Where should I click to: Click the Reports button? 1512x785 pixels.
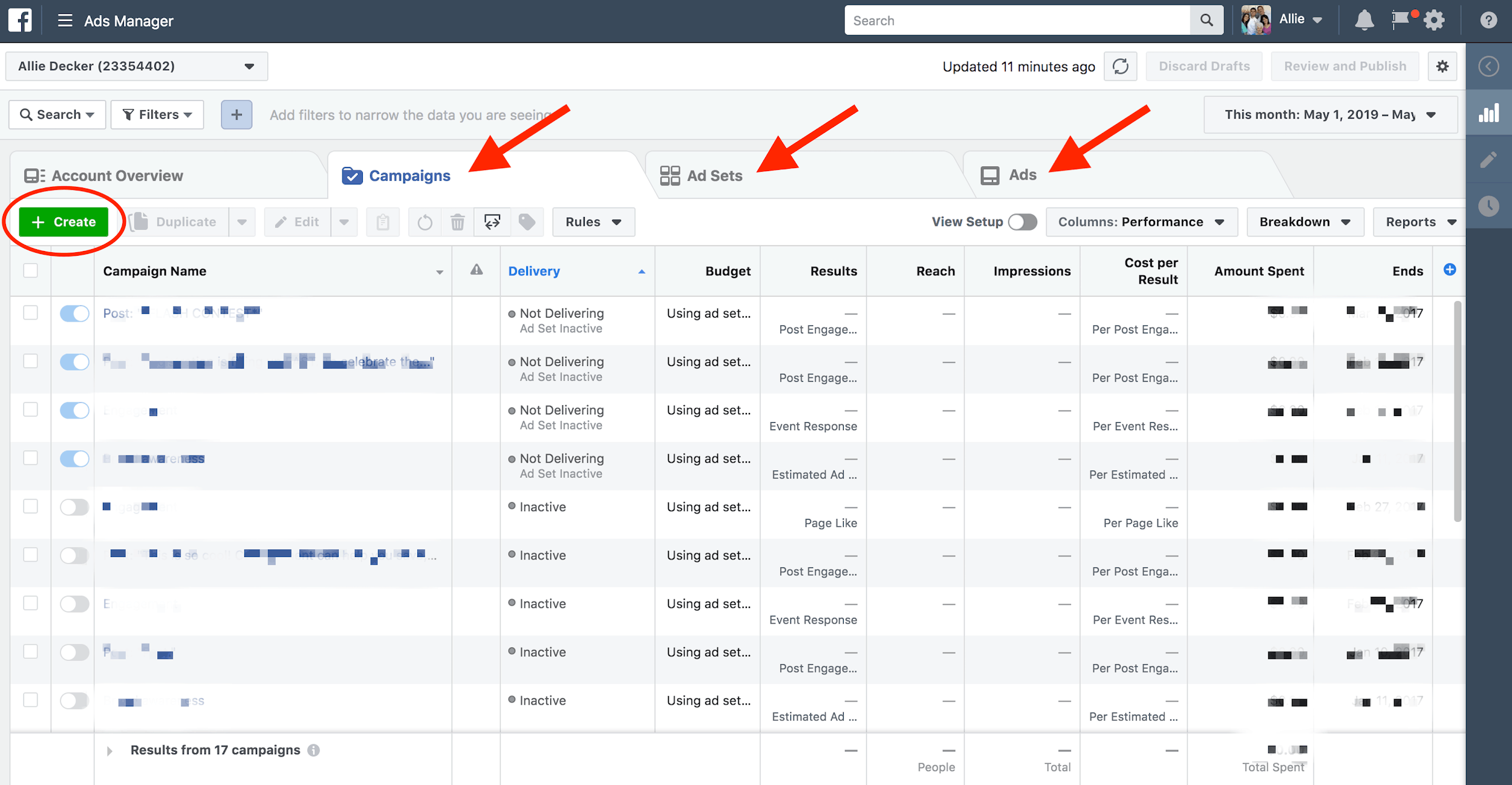[x=1420, y=221]
